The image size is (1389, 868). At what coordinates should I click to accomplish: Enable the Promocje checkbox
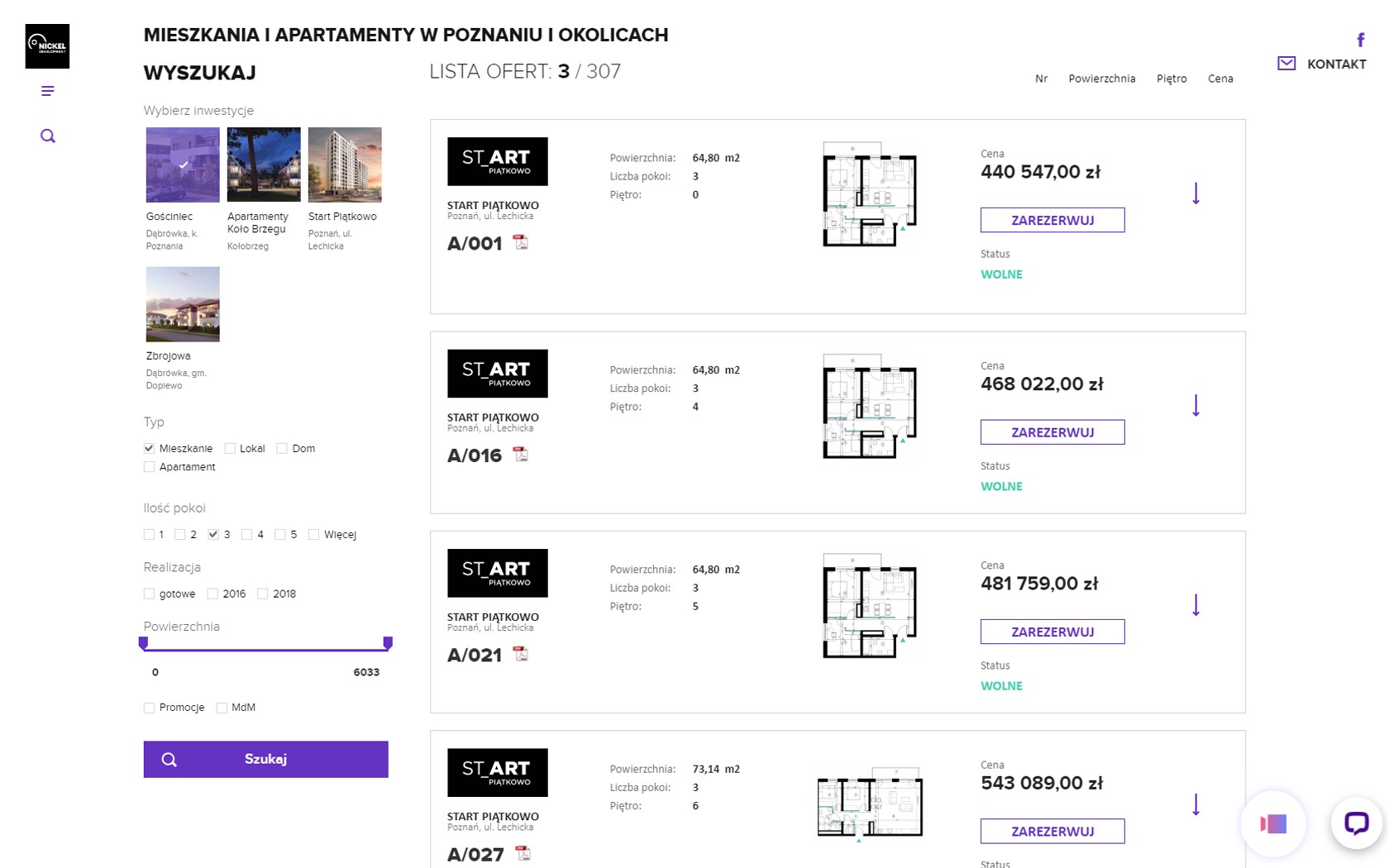point(150,708)
